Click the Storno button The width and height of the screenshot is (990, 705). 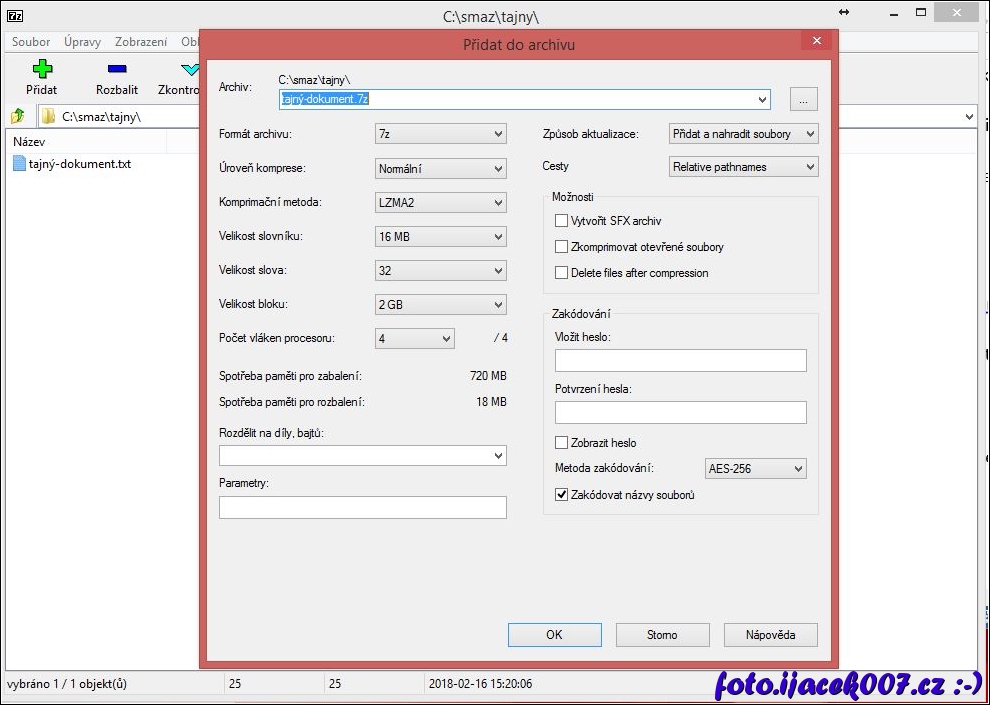click(662, 635)
